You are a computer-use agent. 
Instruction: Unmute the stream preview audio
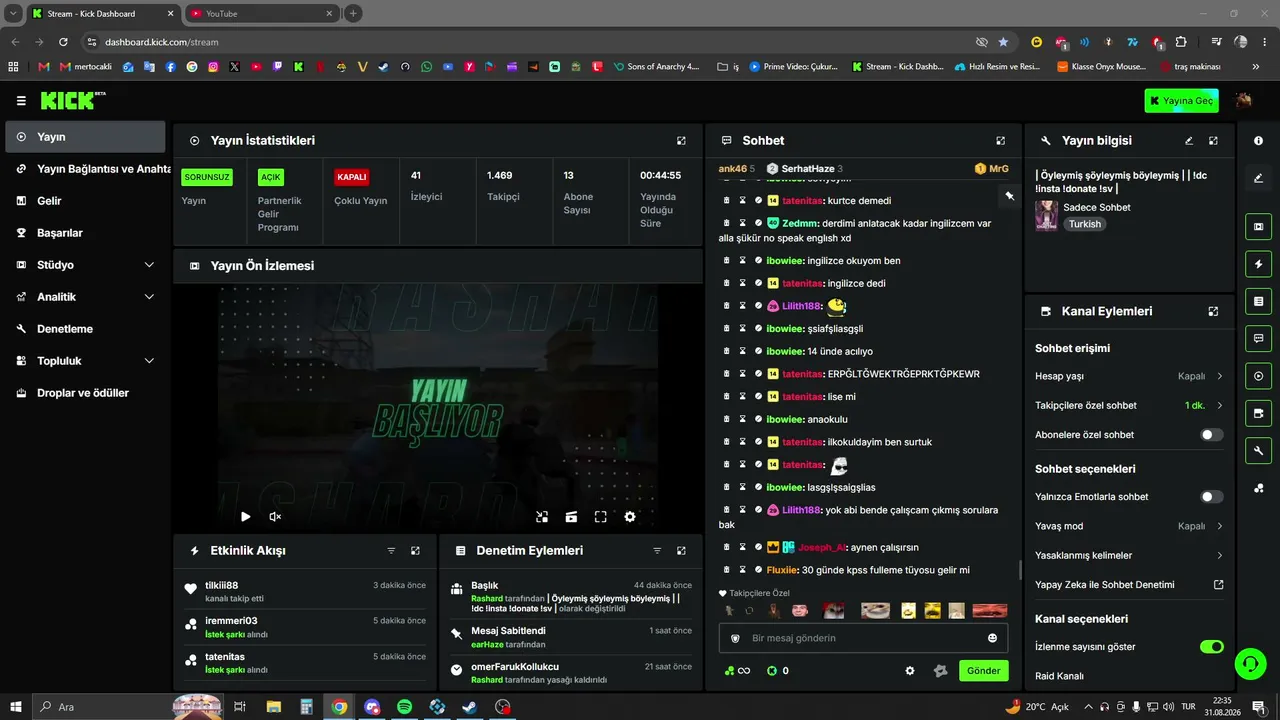(x=275, y=517)
